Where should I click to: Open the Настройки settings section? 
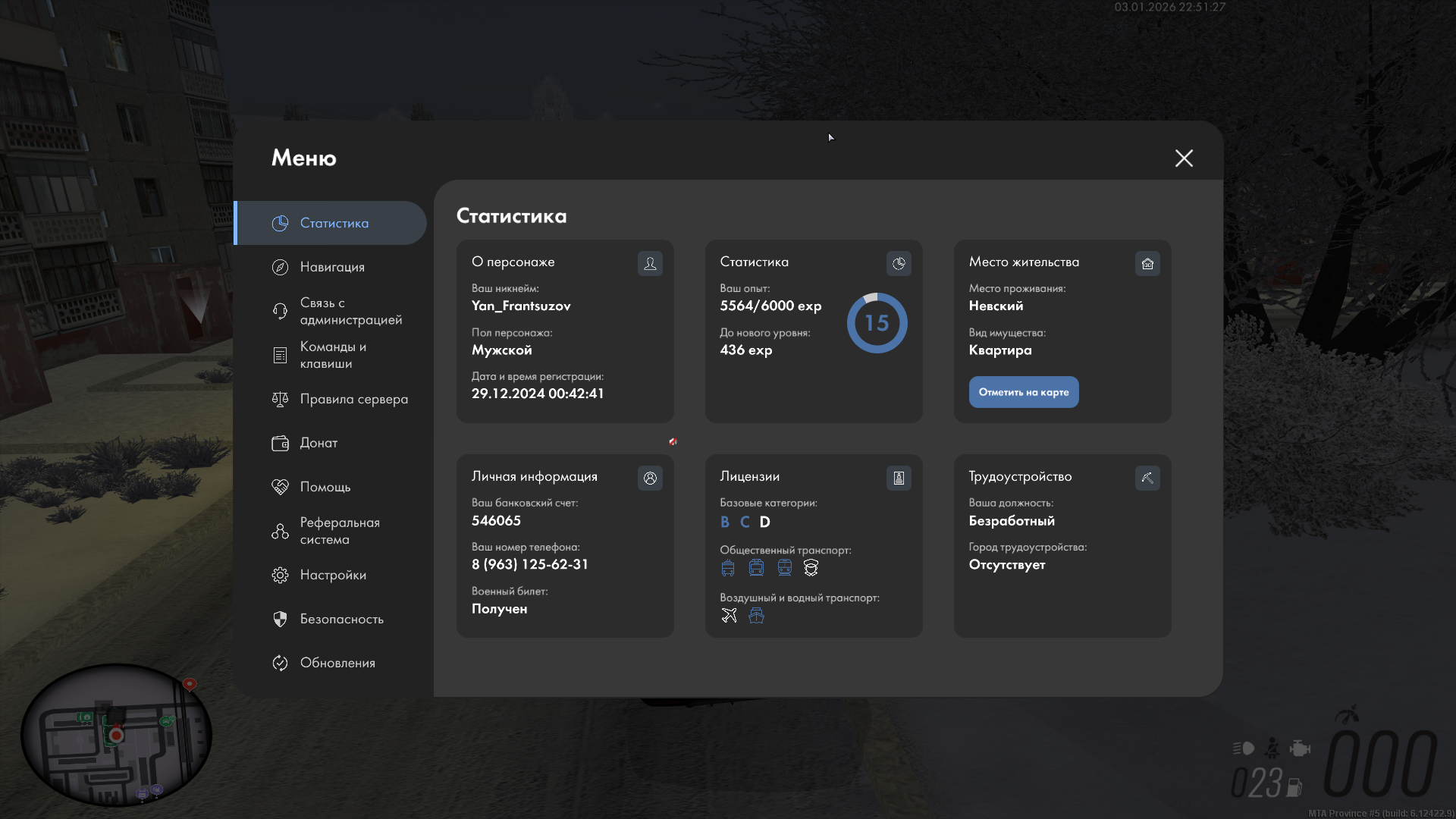tap(332, 575)
